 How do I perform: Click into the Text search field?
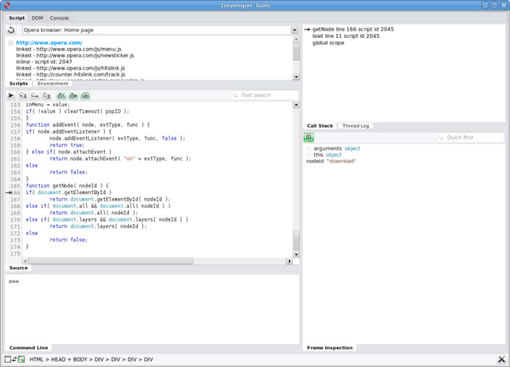pyautogui.click(x=265, y=95)
